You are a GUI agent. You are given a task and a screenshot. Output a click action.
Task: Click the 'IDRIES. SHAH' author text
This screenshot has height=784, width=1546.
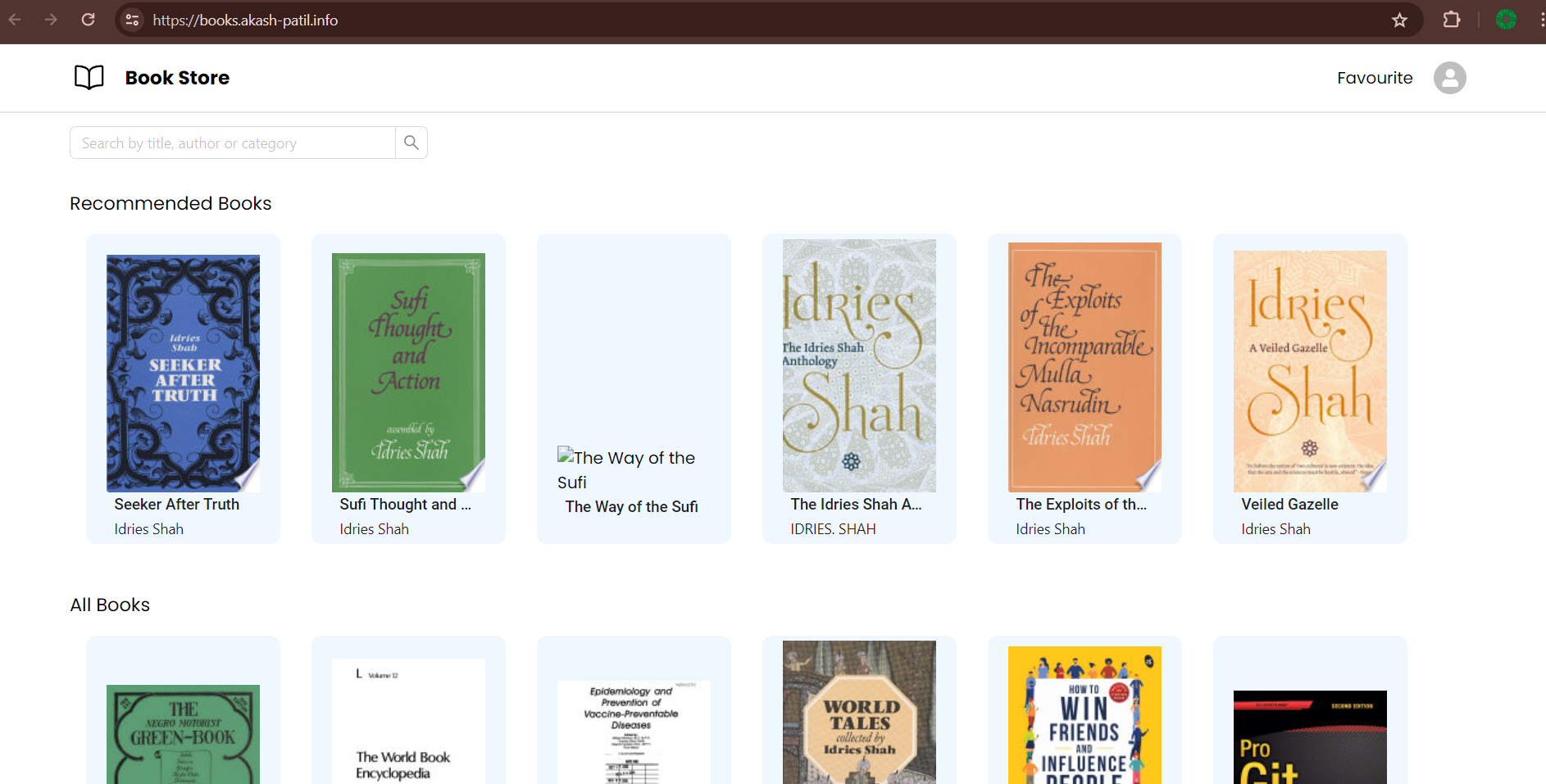(x=834, y=529)
